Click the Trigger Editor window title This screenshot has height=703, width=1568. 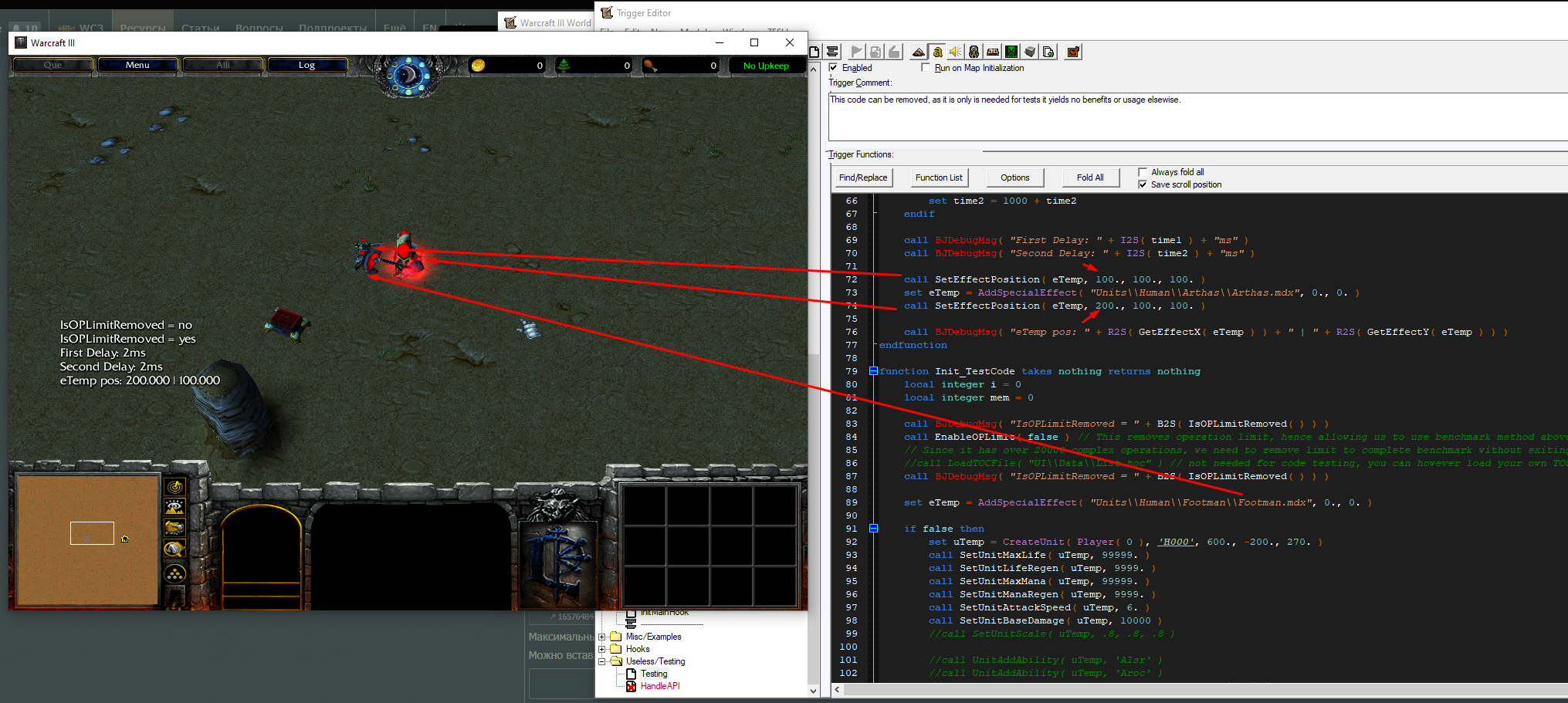[644, 13]
